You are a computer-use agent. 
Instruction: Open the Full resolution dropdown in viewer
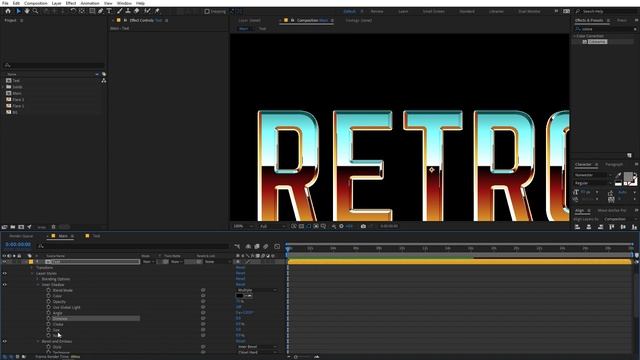[273, 226]
